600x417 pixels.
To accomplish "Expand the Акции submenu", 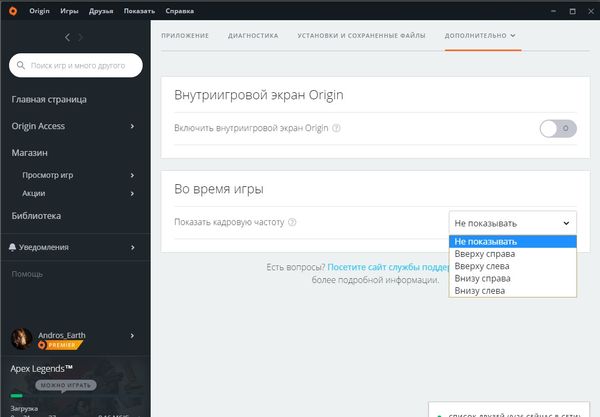I will [132, 194].
